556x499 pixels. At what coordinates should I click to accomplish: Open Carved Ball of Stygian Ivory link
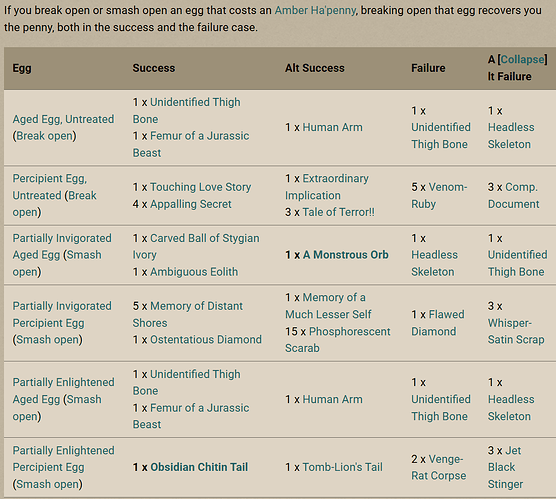point(196,246)
